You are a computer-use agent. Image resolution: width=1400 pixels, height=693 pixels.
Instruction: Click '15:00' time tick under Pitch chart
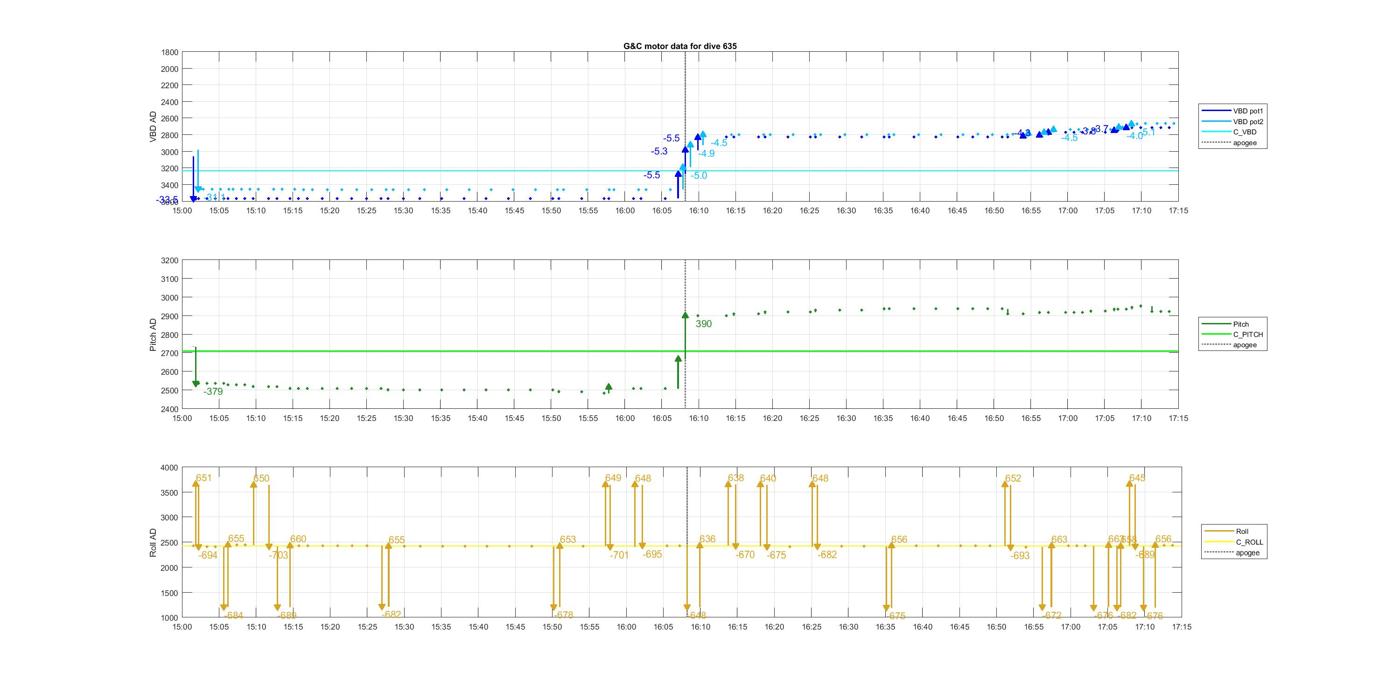pyautogui.click(x=182, y=418)
